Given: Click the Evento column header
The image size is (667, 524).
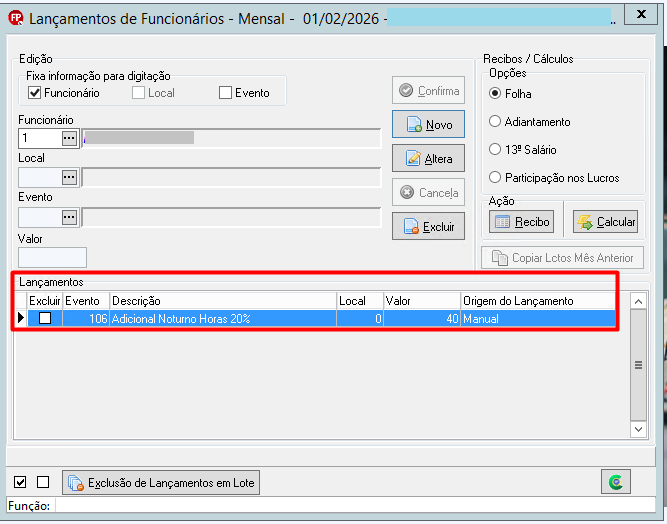Looking at the screenshot, I should click(x=86, y=301).
